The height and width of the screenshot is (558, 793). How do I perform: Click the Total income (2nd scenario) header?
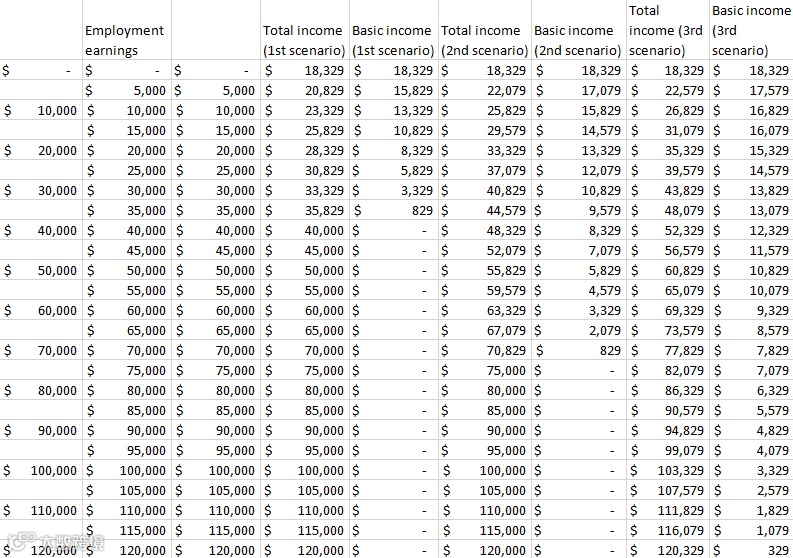484,40
